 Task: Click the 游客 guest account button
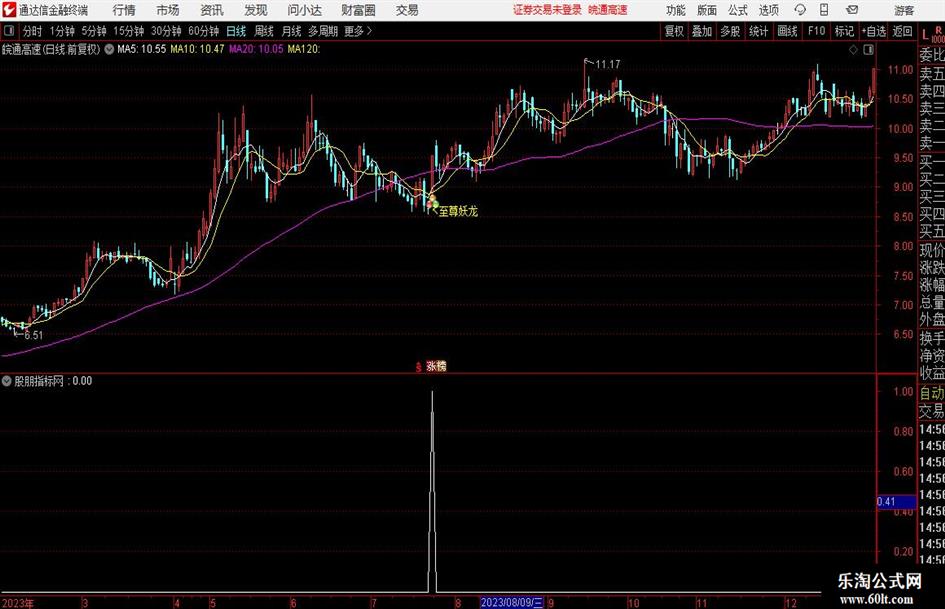[x=903, y=10]
